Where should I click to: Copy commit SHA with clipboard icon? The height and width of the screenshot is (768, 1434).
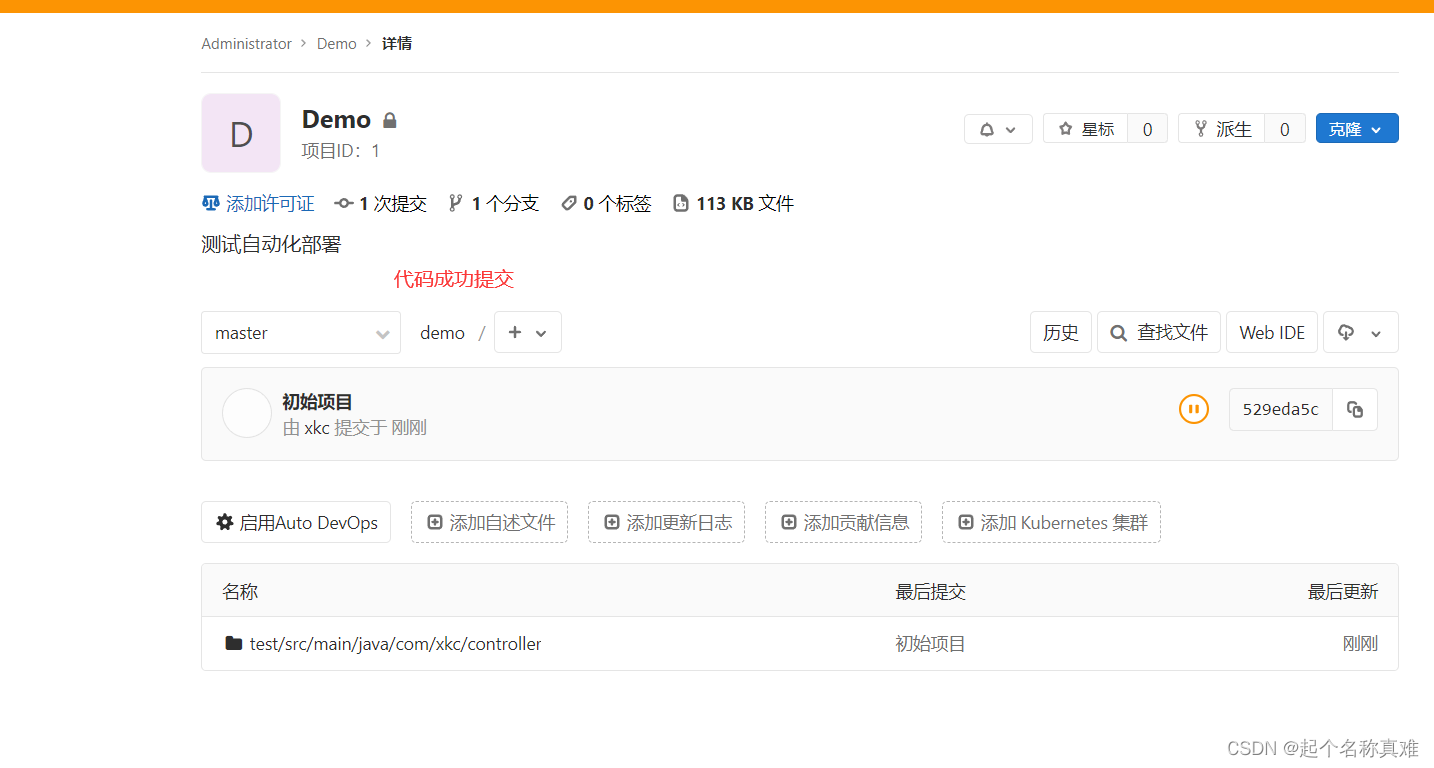(x=1355, y=409)
